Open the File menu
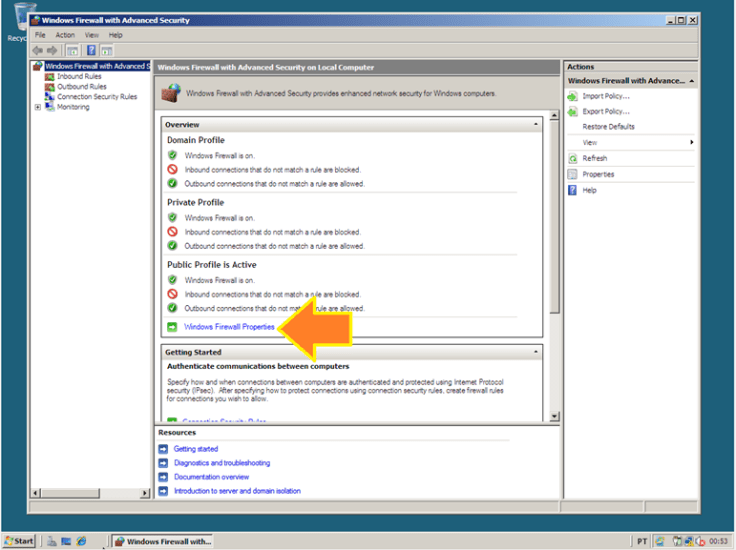Screen dimensions: 736x550 tap(40, 35)
